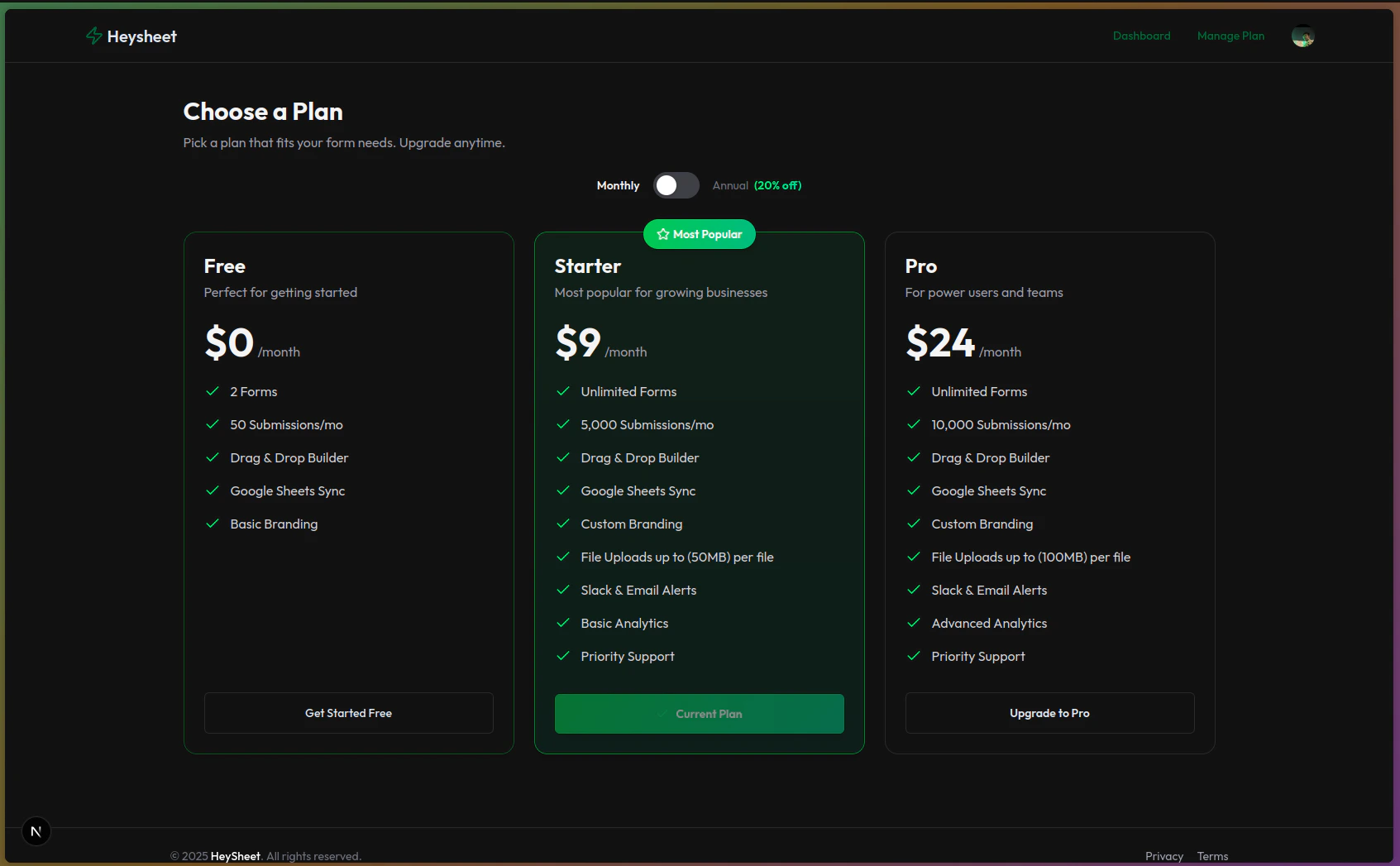Select the Monthly billing label
1400x866 pixels.
pos(618,185)
